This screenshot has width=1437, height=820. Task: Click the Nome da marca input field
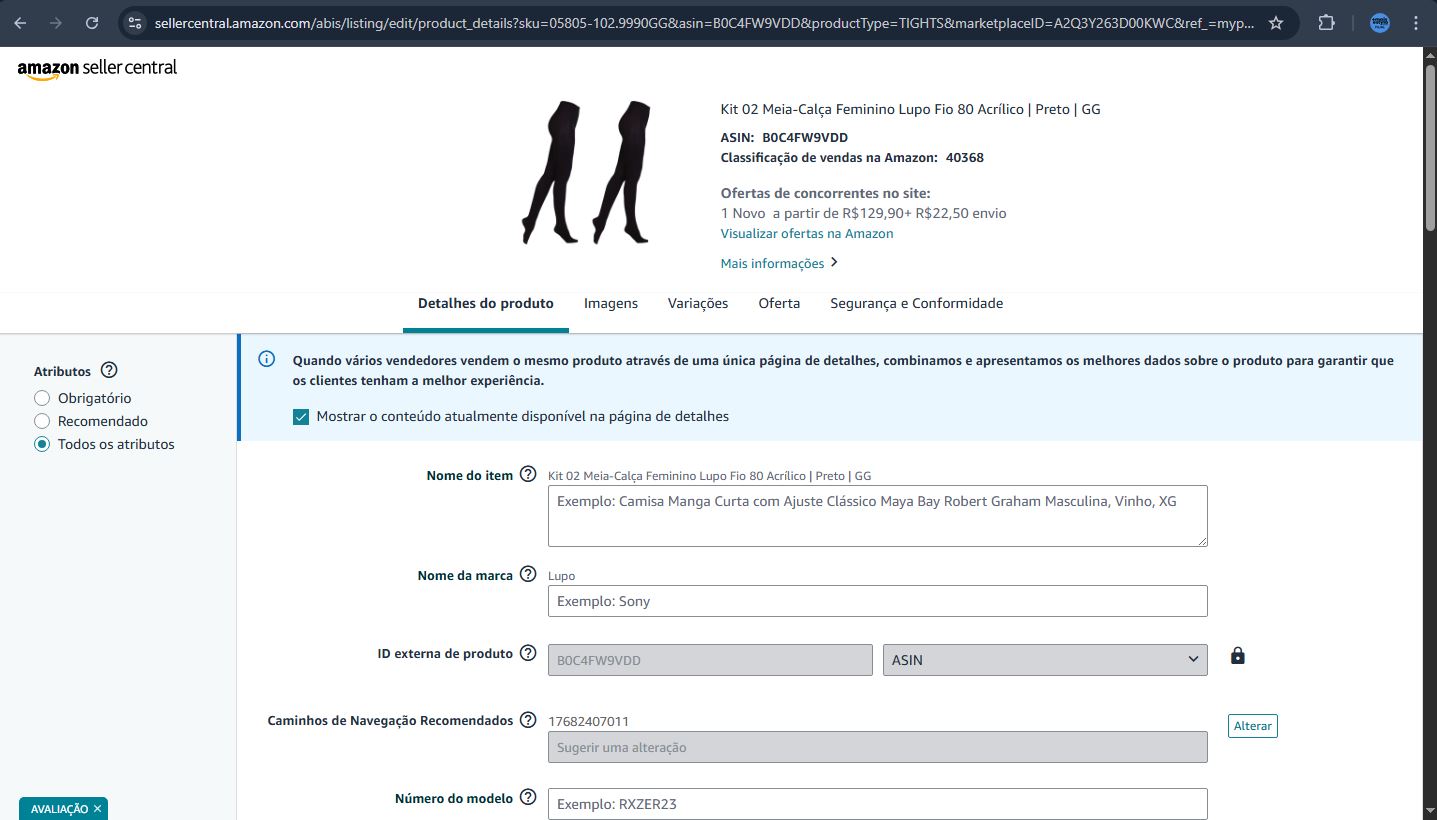(x=878, y=601)
